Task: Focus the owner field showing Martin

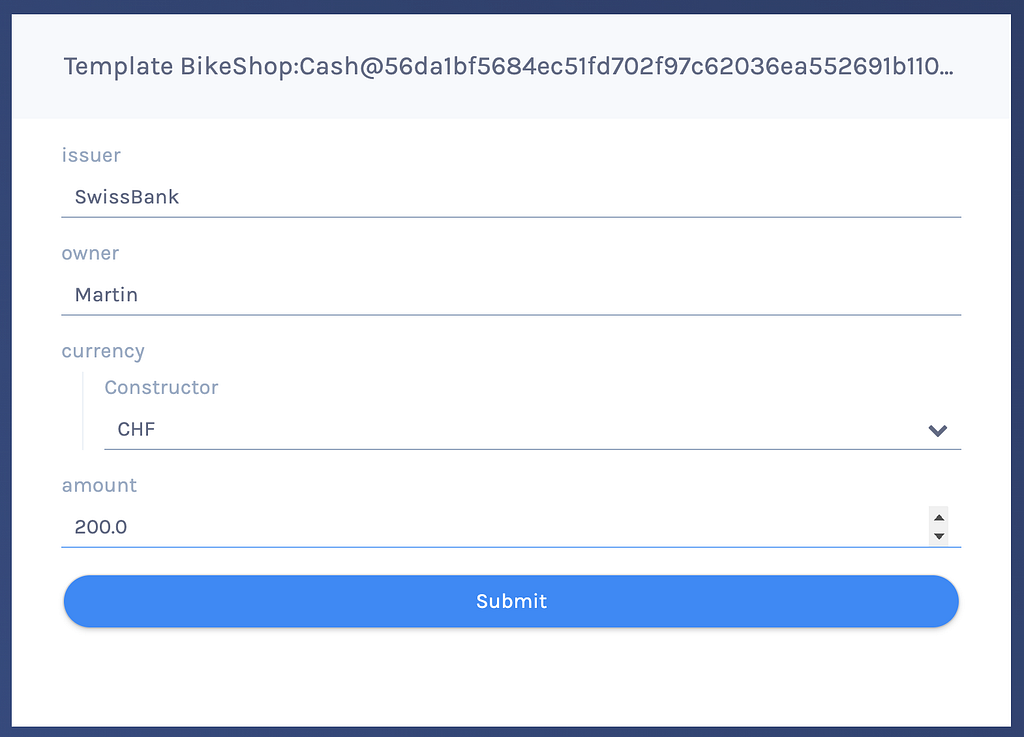Action: [511, 294]
